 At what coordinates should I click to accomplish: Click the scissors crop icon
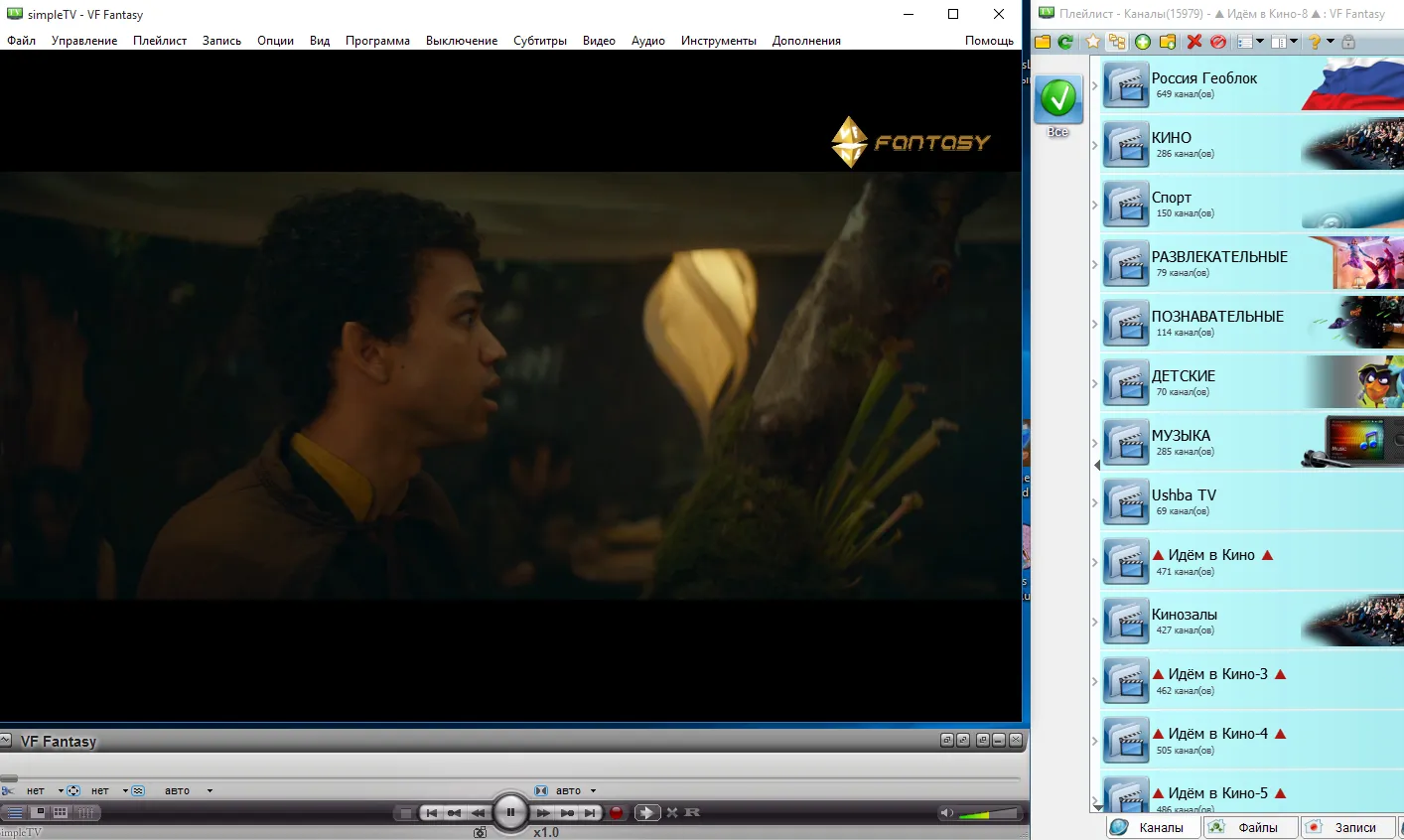(8, 791)
